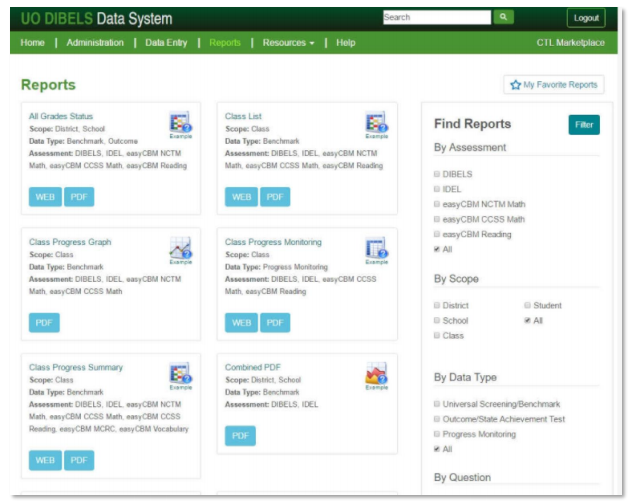Check the School scope checkbox
Viewport: 634px width, 504px height.
point(437,320)
